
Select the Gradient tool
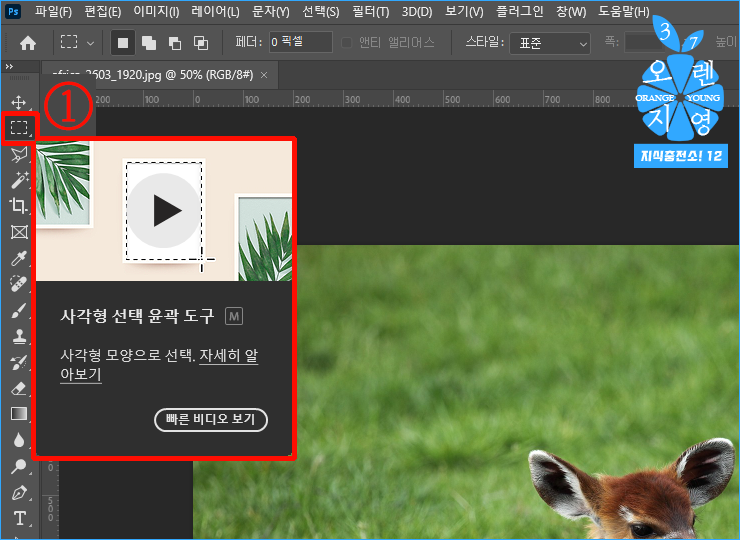tap(19, 414)
